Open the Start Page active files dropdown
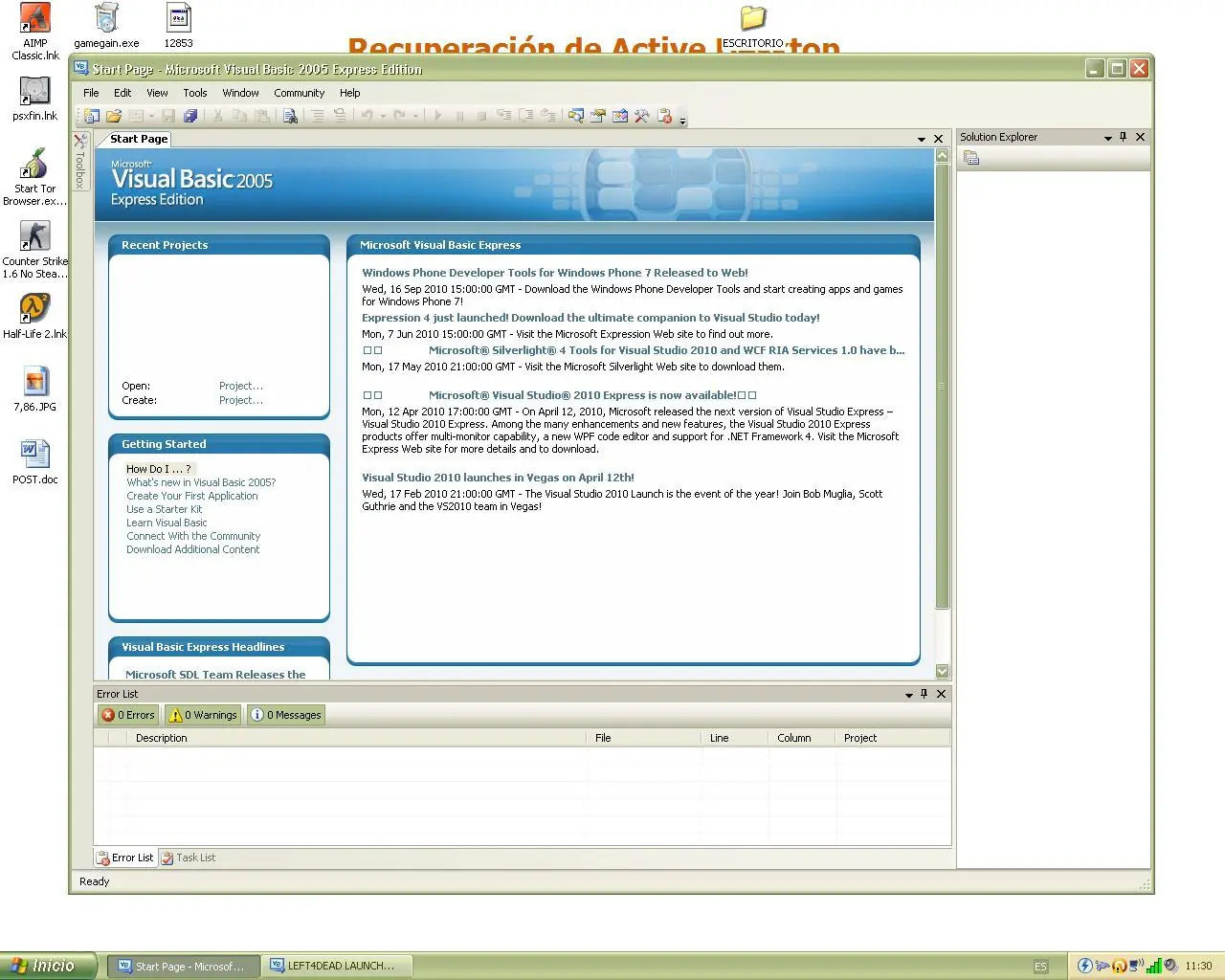Viewport: 1225px width, 980px height. (x=921, y=139)
